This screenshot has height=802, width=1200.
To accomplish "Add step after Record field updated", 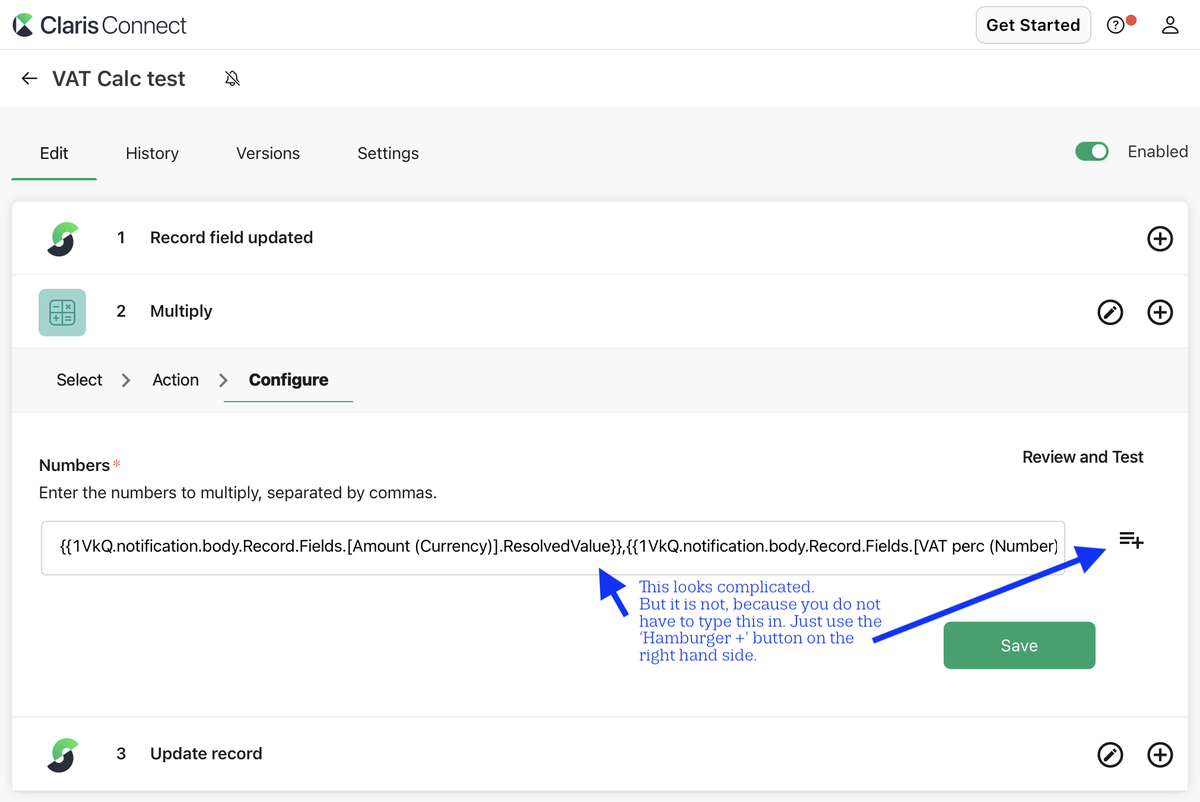I will 1160,239.
